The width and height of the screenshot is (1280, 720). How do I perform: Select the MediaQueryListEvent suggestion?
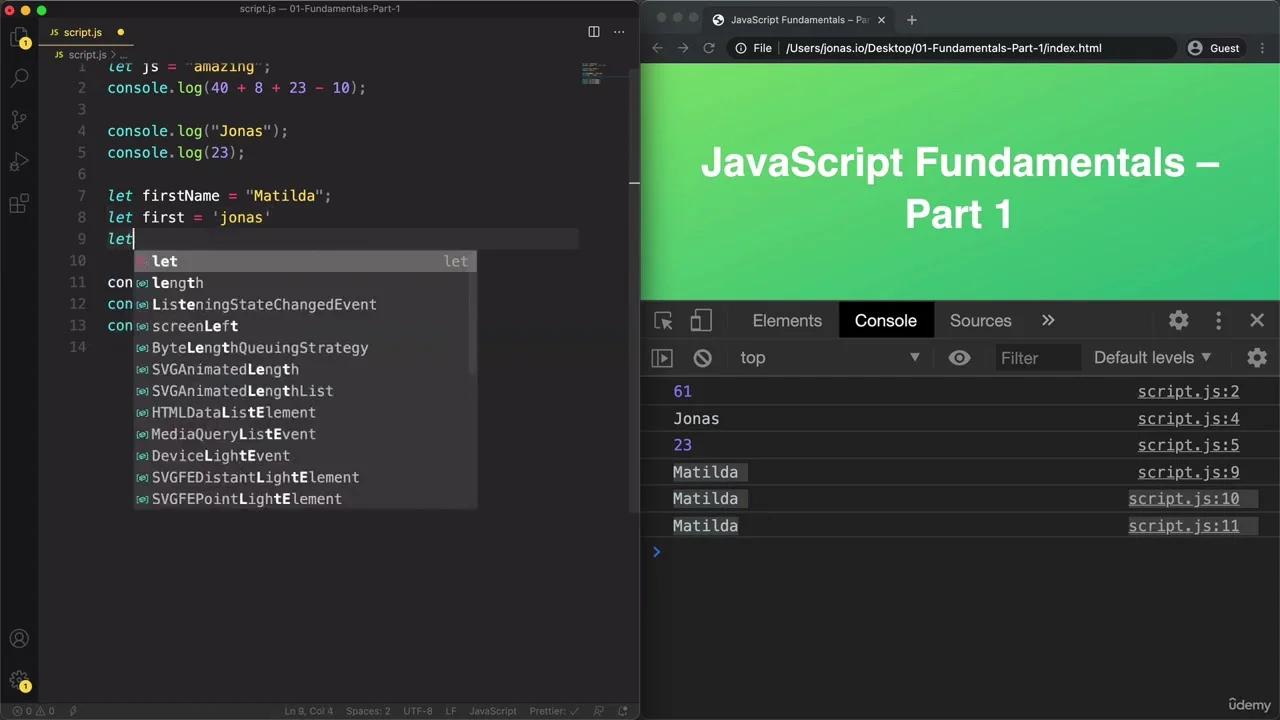click(x=305, y=434)
